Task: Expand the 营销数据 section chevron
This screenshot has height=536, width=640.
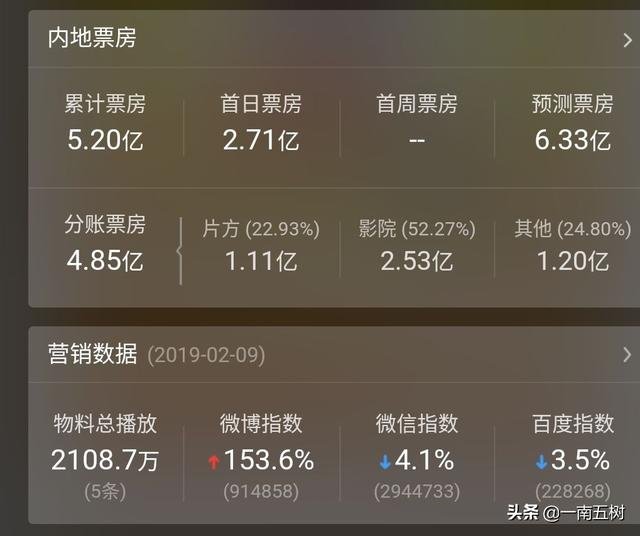Action: (626, 354)
